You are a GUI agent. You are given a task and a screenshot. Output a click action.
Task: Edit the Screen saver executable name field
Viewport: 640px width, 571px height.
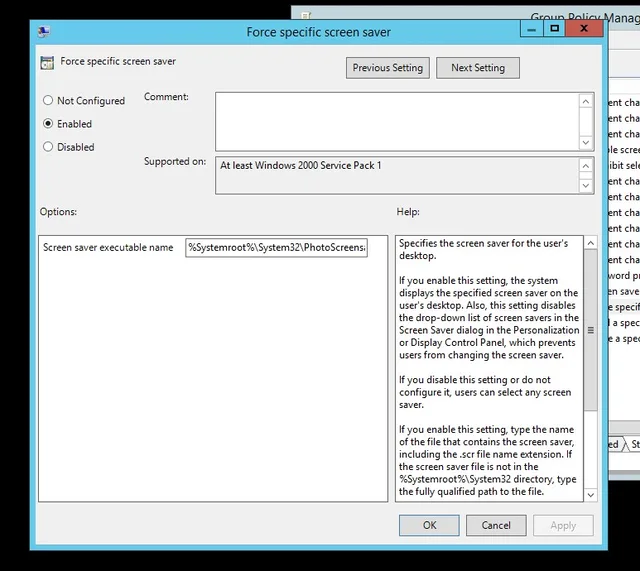point(276,248)
